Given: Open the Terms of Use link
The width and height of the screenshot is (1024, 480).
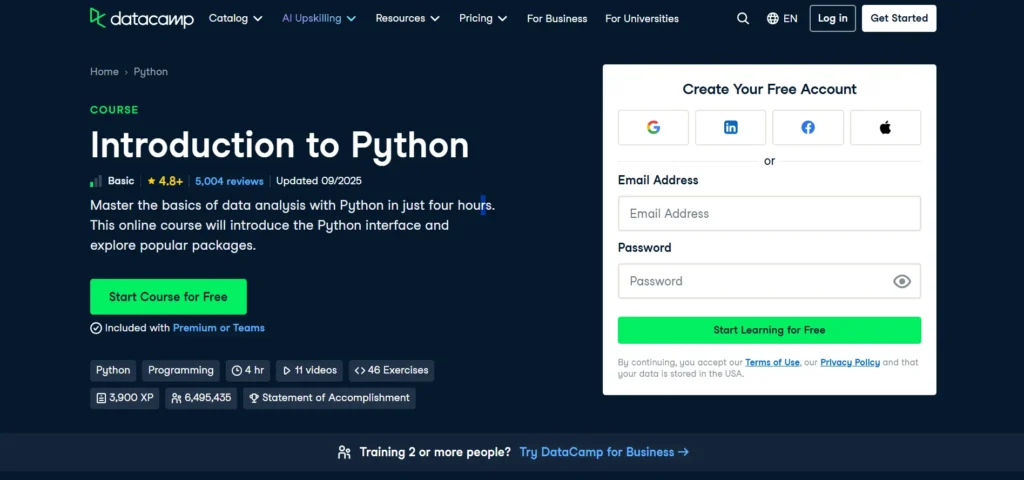Looking at the screenshot, I should pyautogui.click(x=772, y=362).
